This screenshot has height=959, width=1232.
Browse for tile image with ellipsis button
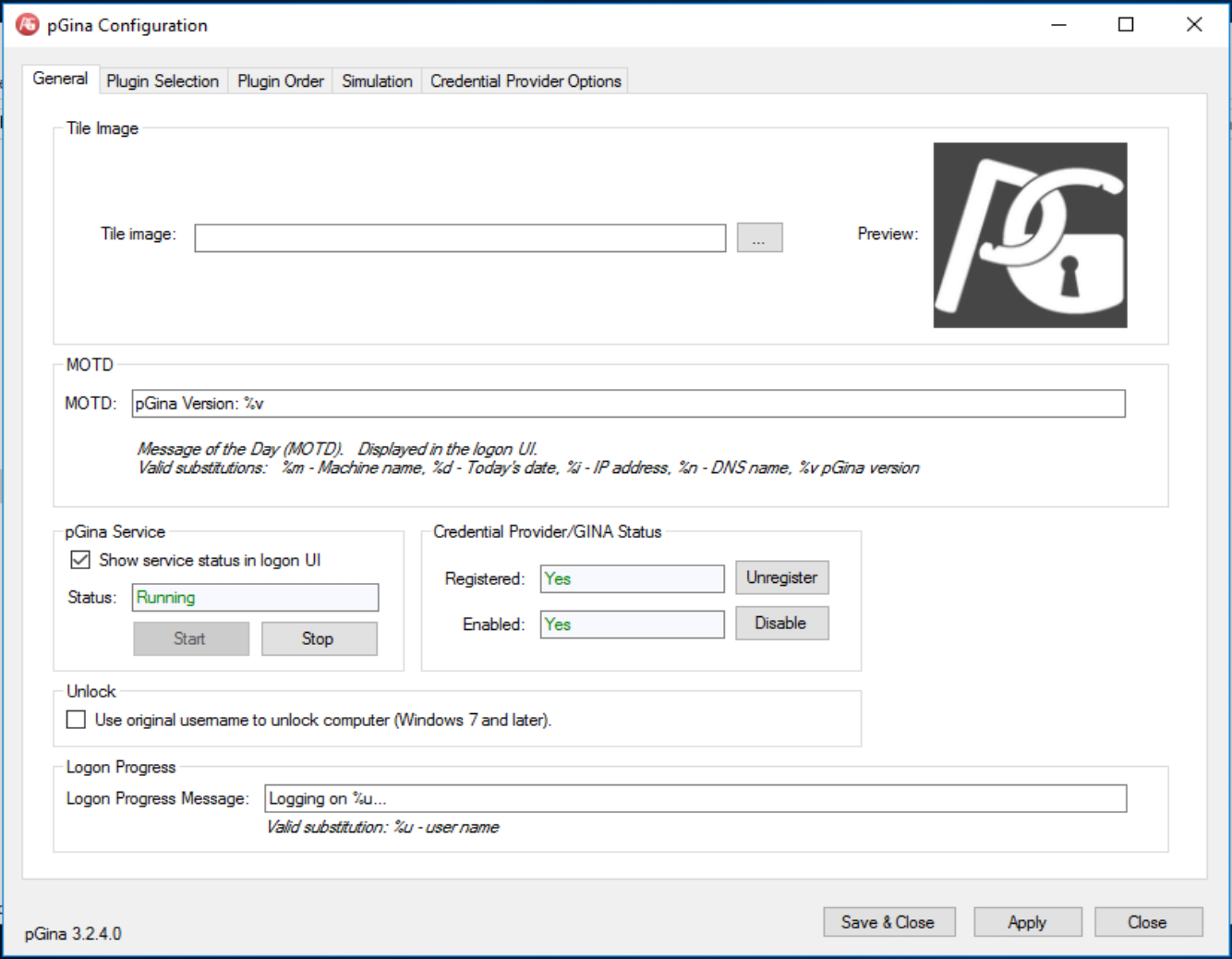pos(759,237)
